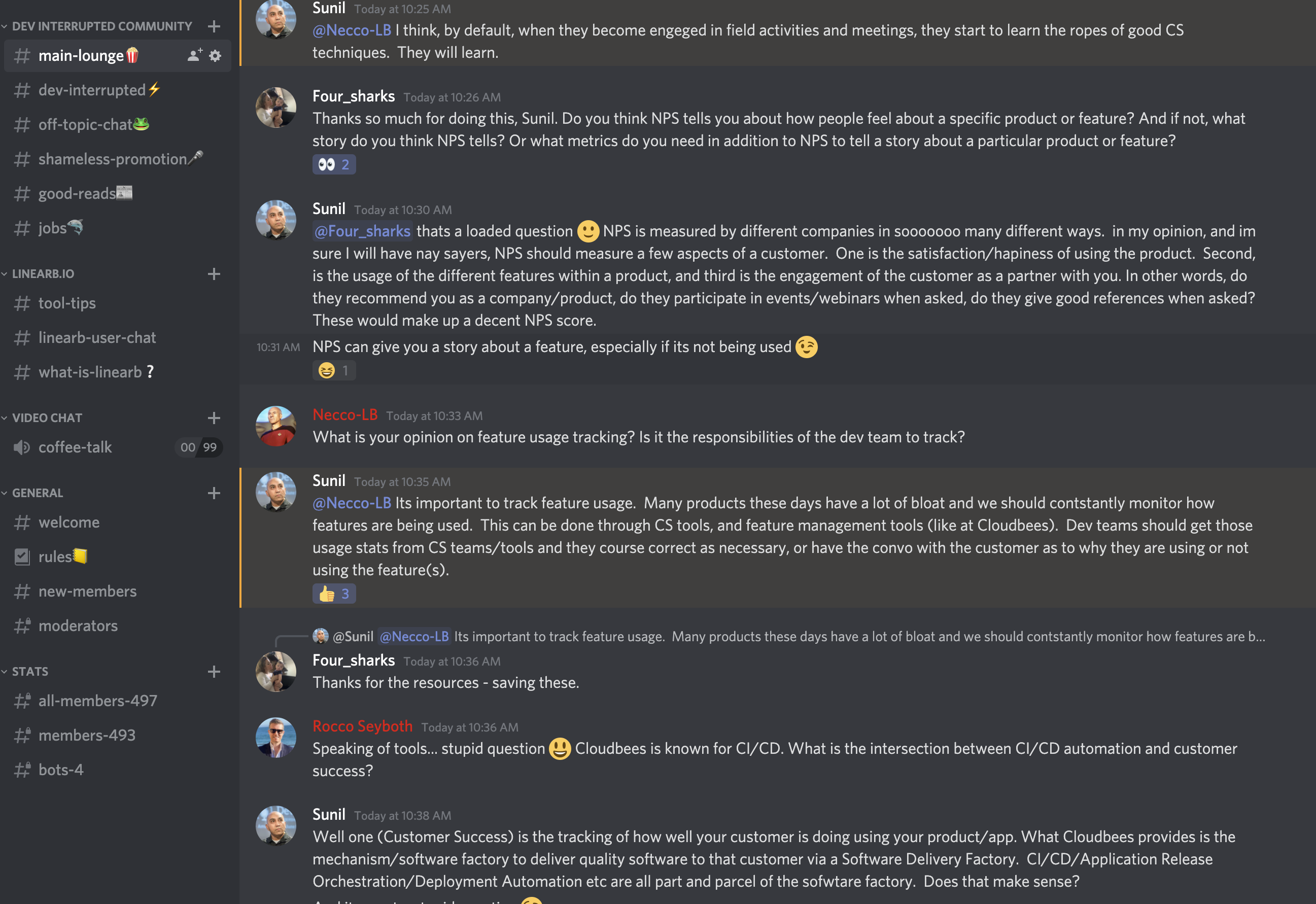
Task: Collapse the LINEARB.IO category
Action: tap(43, 274)
